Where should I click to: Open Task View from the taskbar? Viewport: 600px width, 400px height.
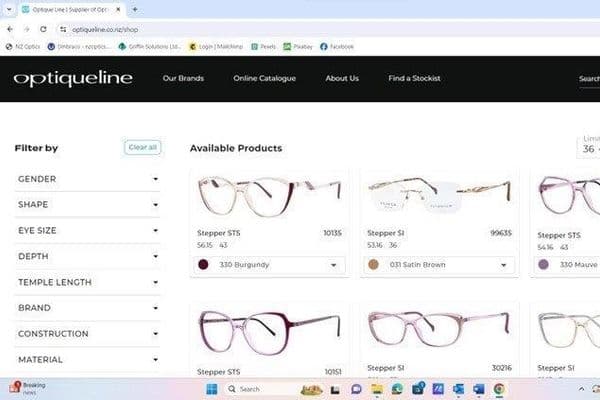click(x=335, y=390)
